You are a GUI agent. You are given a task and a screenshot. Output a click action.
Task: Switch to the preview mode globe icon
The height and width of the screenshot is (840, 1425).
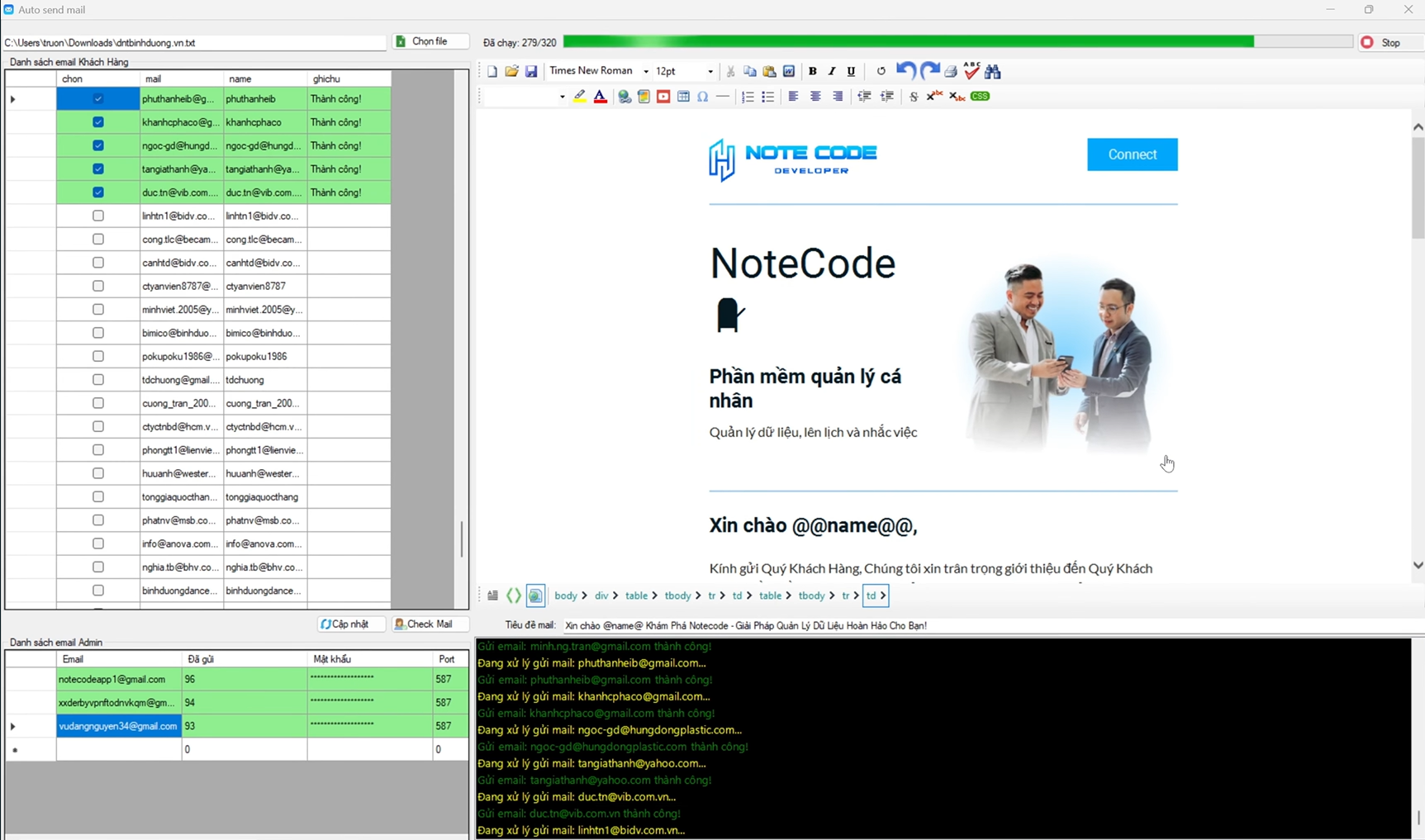pos(535,596)
